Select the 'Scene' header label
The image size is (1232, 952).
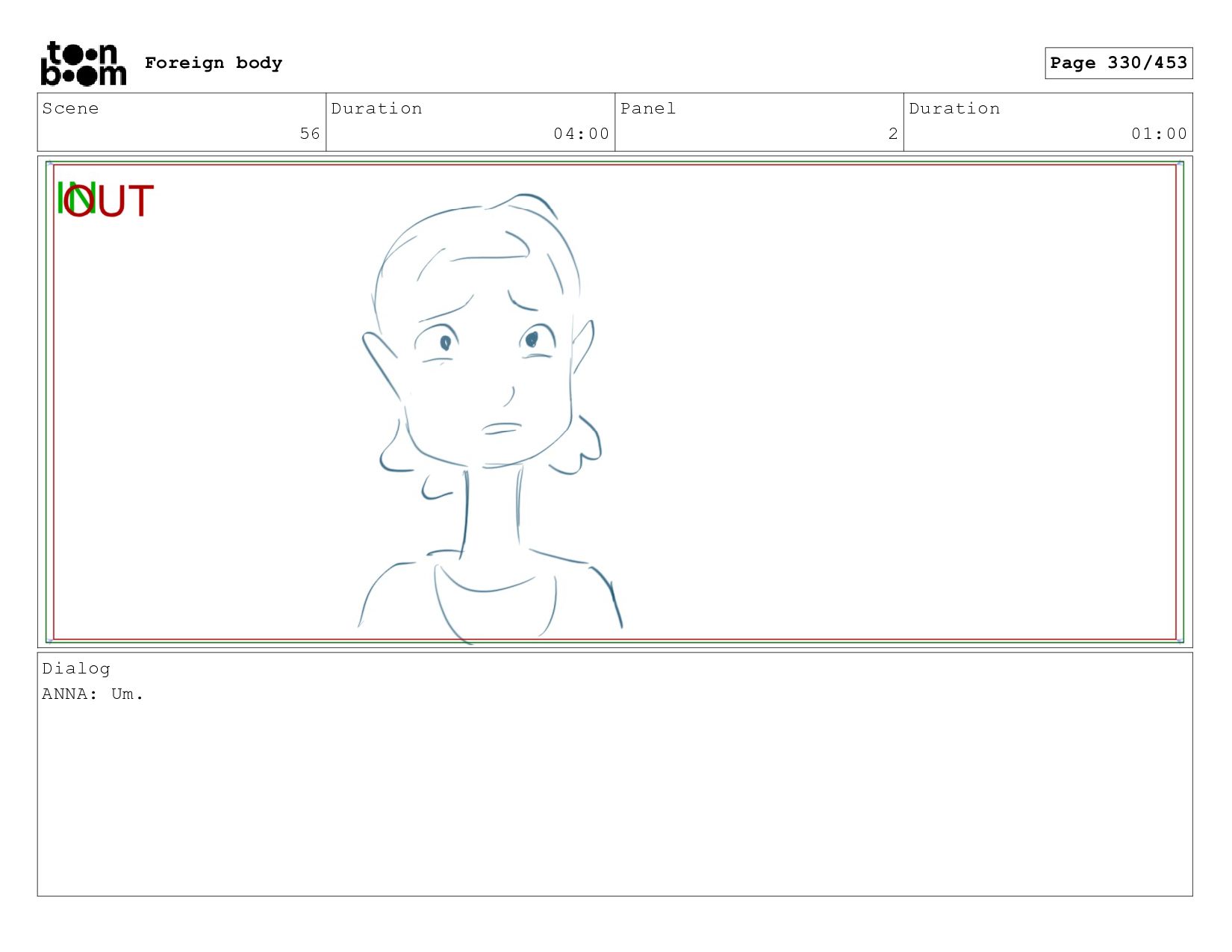click(70, 108)
